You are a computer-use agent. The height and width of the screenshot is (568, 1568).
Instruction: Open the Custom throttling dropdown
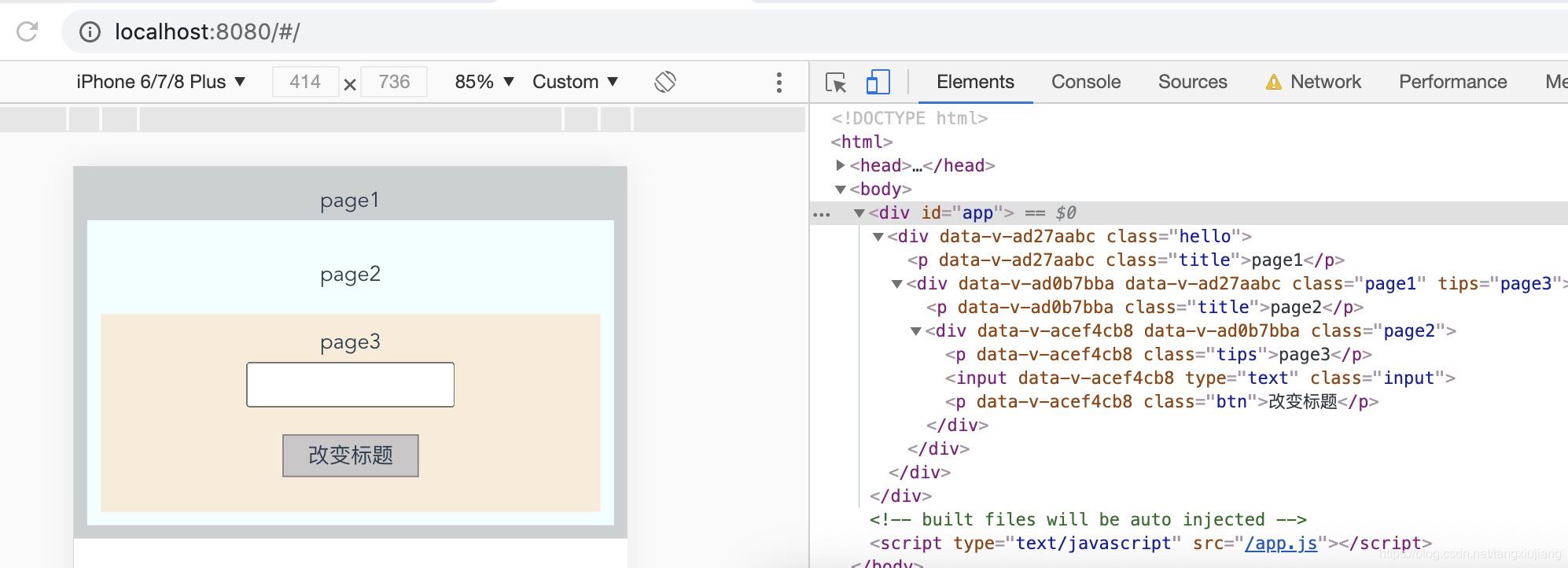(x=575, y=82)
